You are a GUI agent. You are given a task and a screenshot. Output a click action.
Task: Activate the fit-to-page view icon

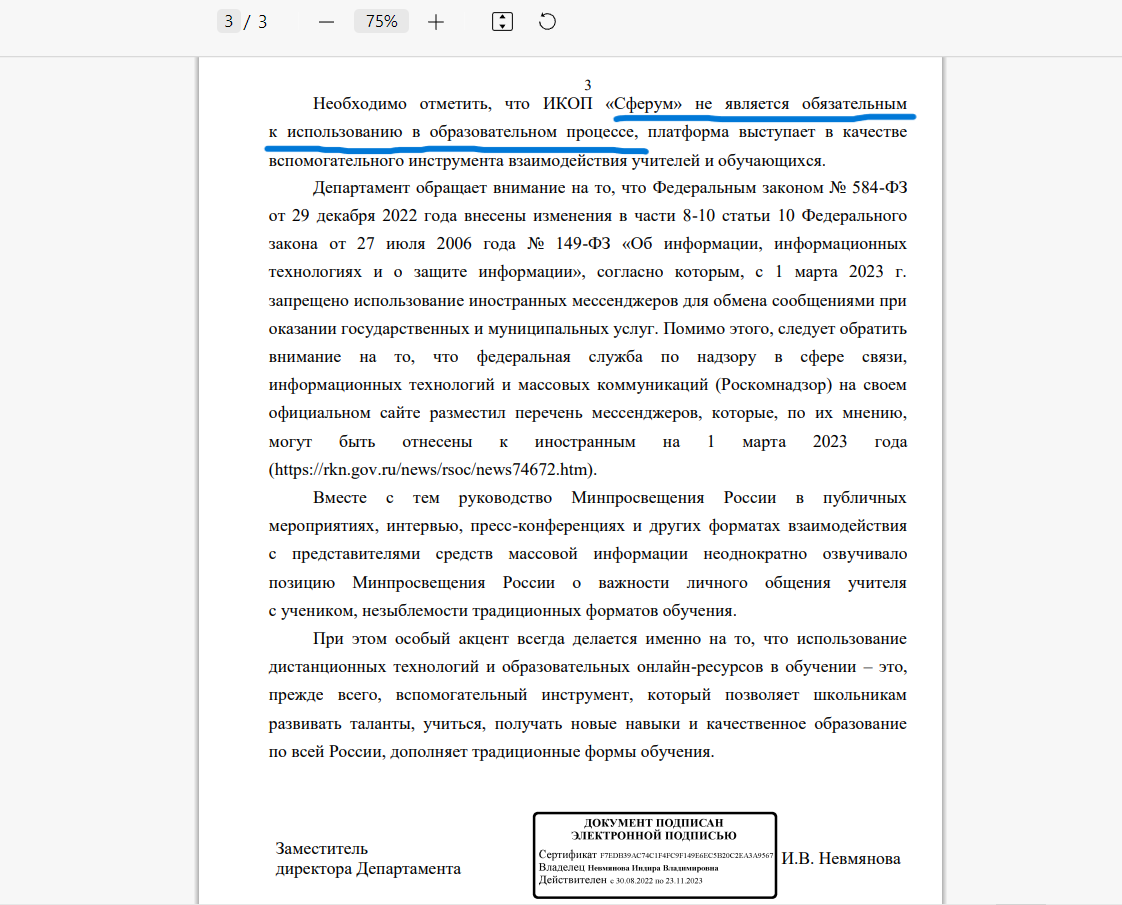pos(502,20)
